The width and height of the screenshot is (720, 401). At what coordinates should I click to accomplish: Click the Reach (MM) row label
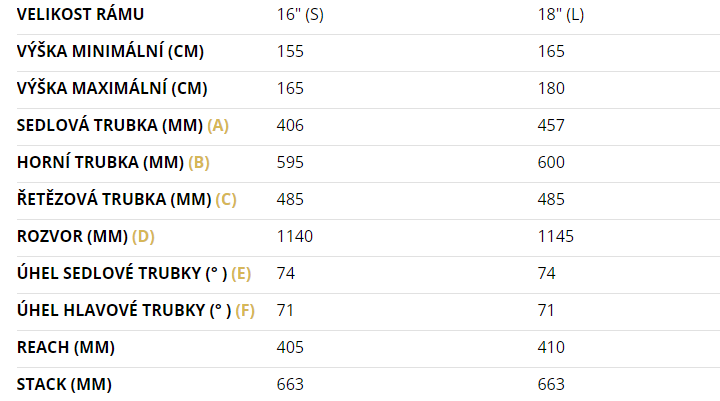(x=66, y=348)
